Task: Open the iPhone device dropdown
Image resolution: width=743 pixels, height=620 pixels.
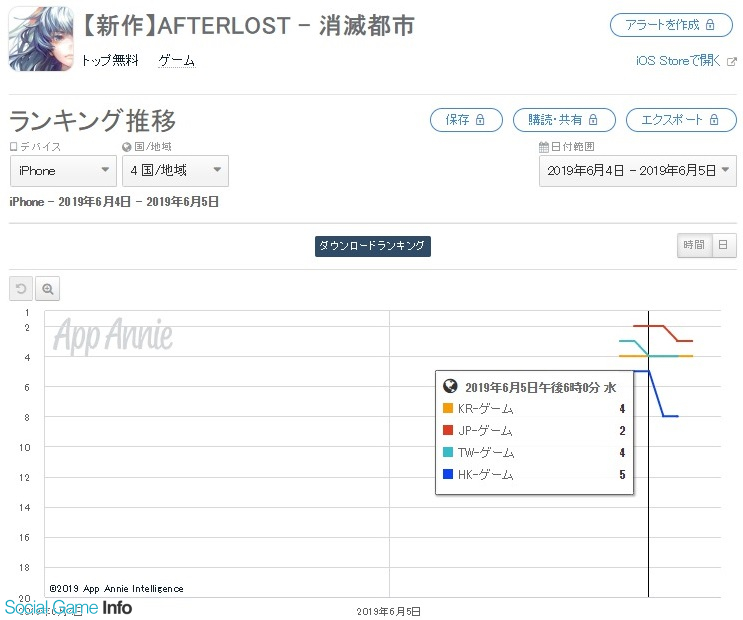Action: point(63,171)
